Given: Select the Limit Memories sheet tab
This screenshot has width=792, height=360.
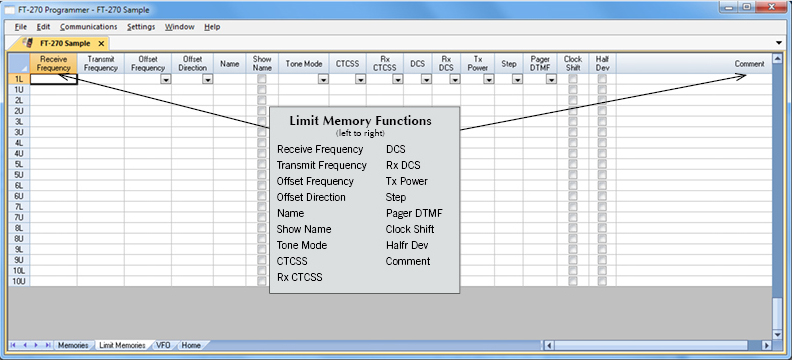Looking at the screenshot, I should tap(122, 346).
